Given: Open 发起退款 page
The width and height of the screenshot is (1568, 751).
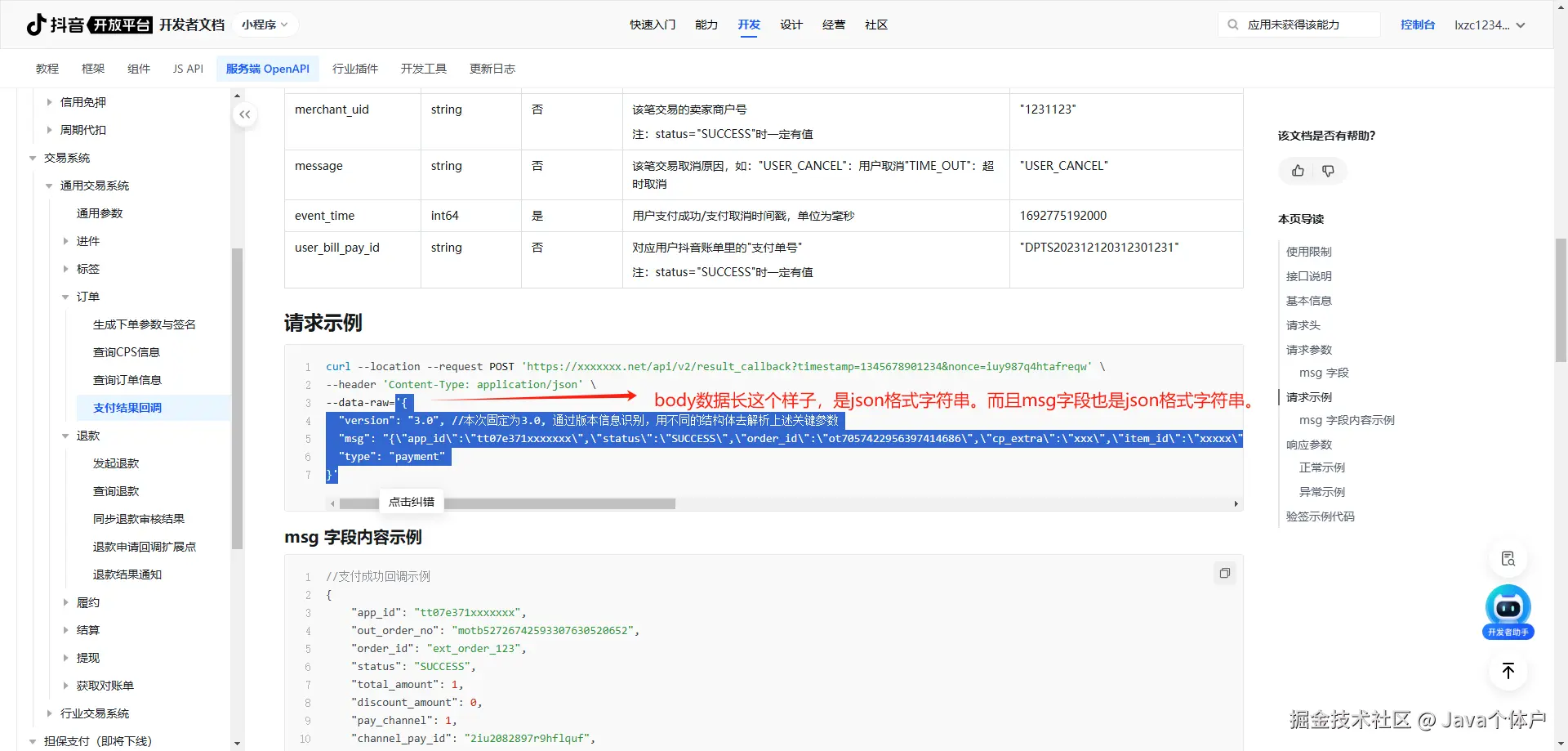Looking at the screenshot, I should pos(116,463).
